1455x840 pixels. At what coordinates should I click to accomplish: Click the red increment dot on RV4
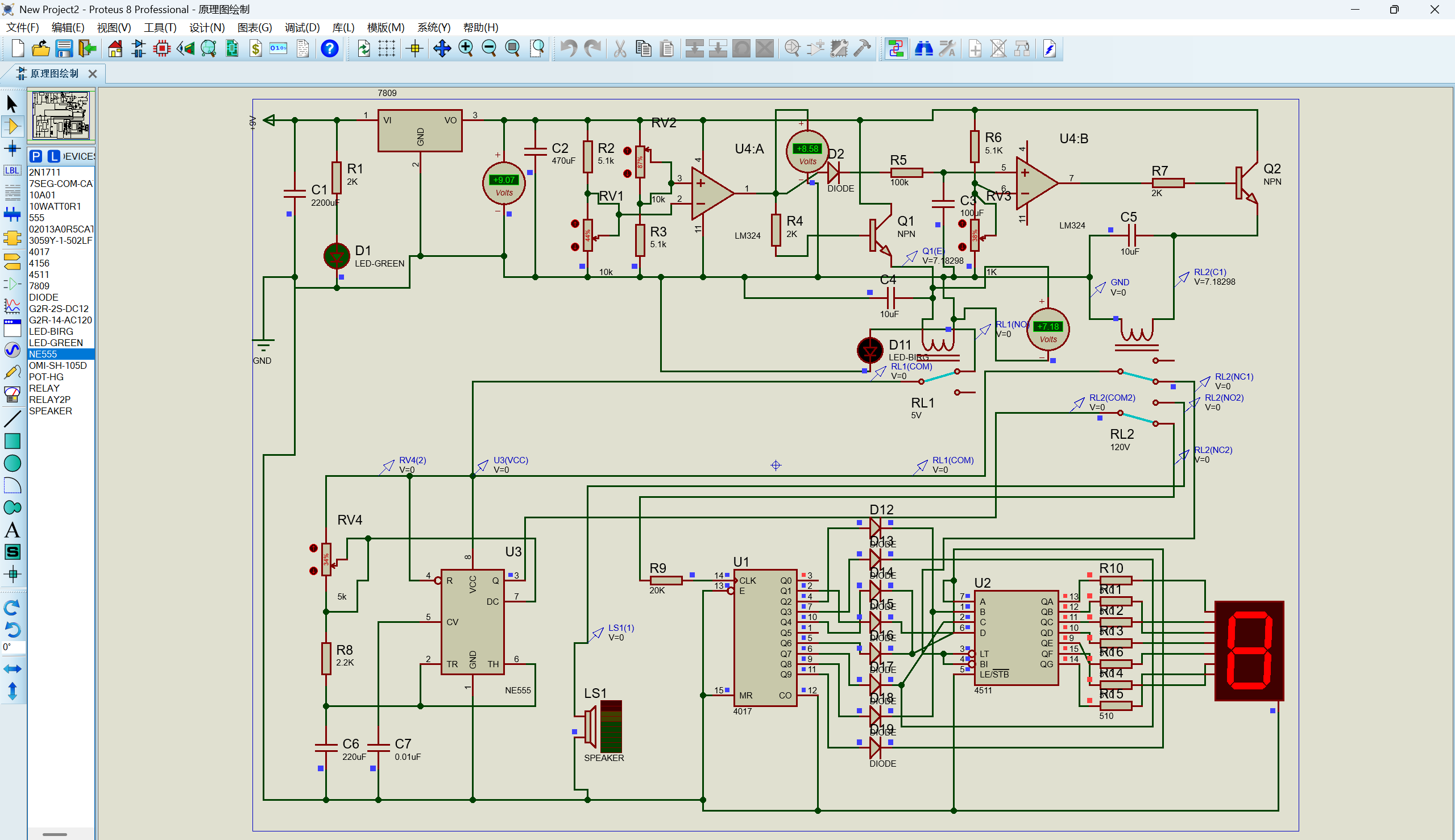(313, 548)
